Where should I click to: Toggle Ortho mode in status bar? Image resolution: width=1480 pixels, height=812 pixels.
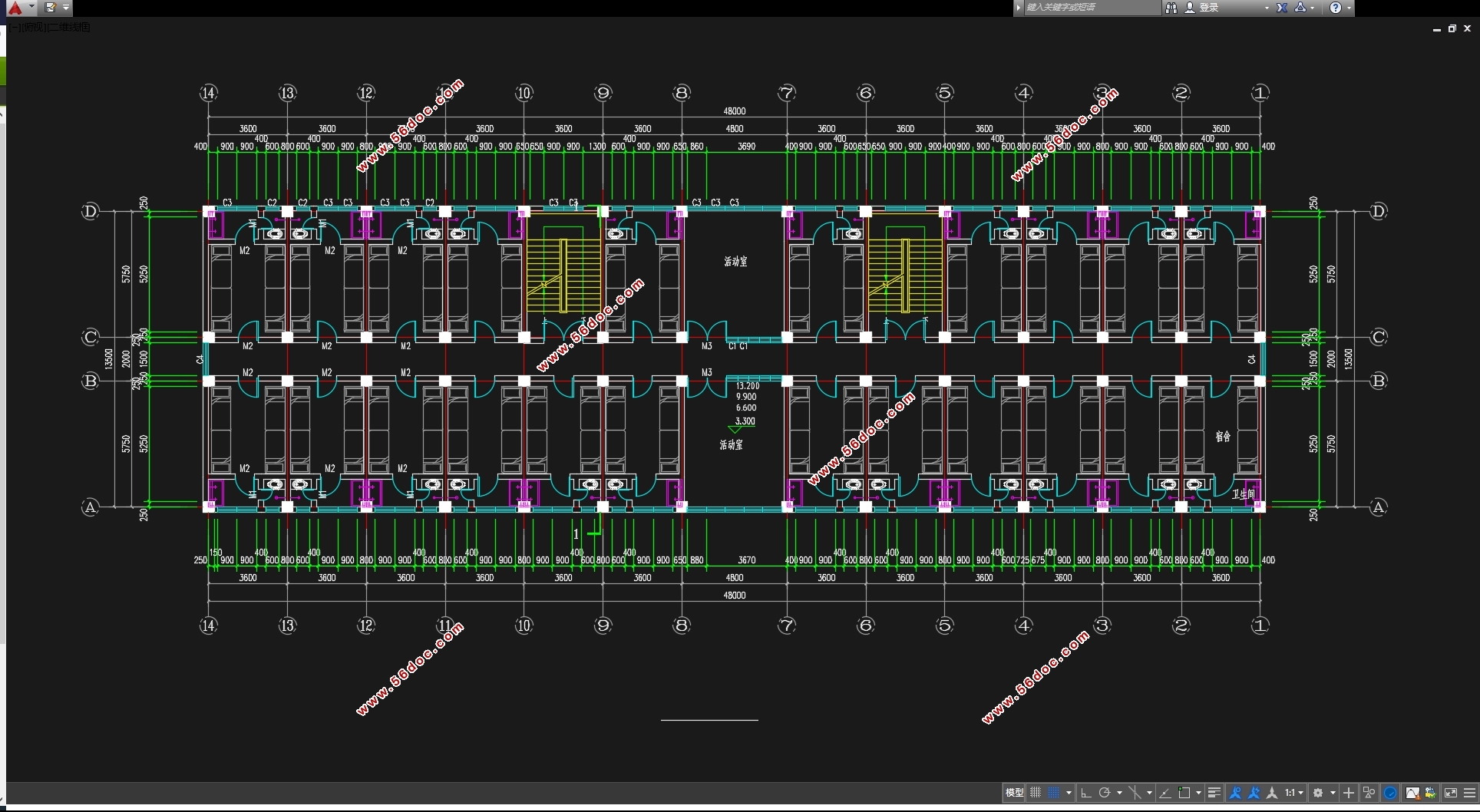tap(1085, 793)
